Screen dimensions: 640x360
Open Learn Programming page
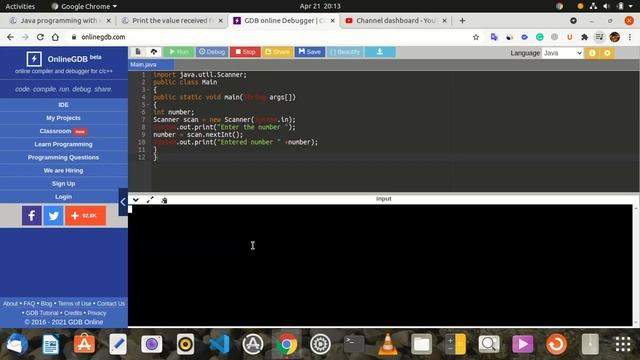click(x=63, y=144)
